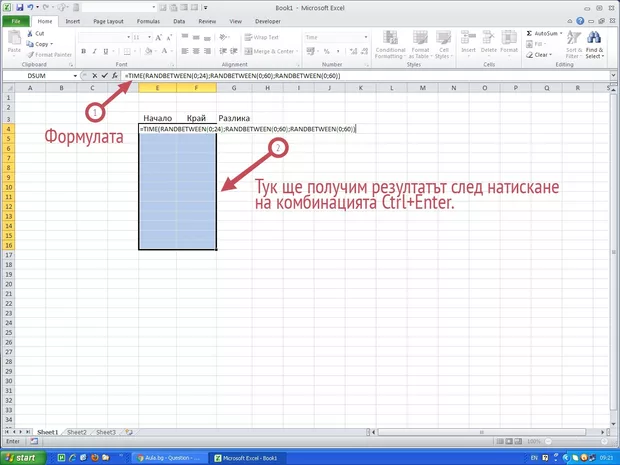Click the Center alignment icon
Image resolution: width=620 pixels, height=465 pixels.
click(196, 51)
